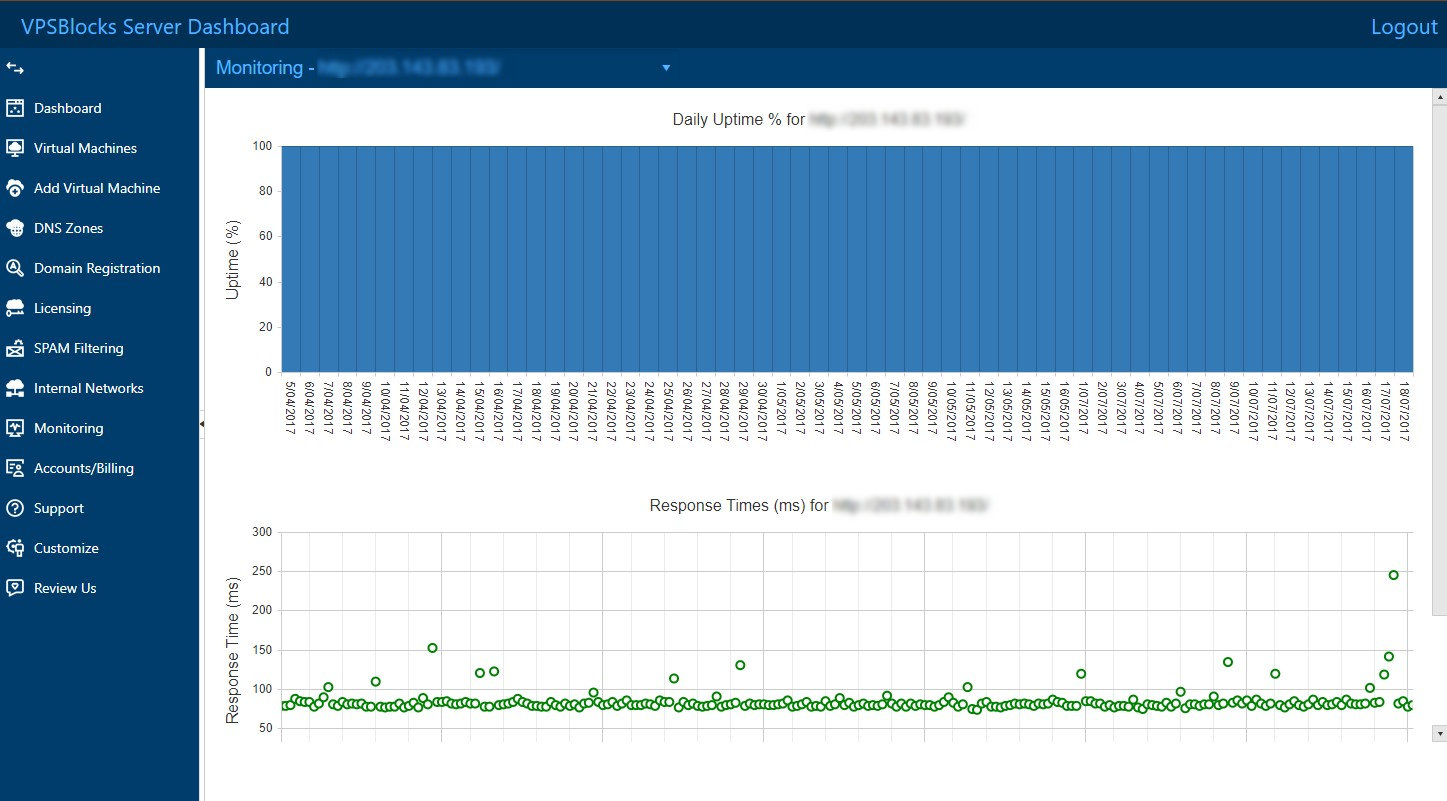Collapse the sidebar with the small arrow
The width and height of the screenshot is (1447, 801).
[x=201, y=424]
